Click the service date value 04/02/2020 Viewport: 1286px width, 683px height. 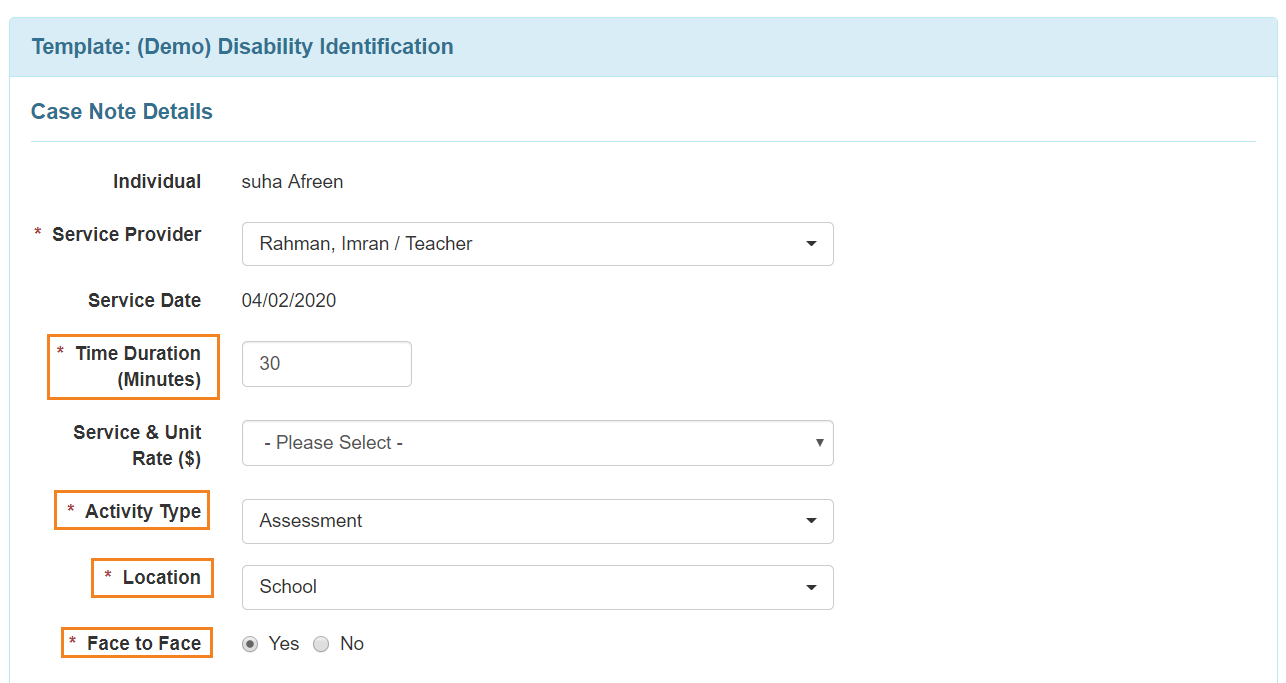click(289, 301)
